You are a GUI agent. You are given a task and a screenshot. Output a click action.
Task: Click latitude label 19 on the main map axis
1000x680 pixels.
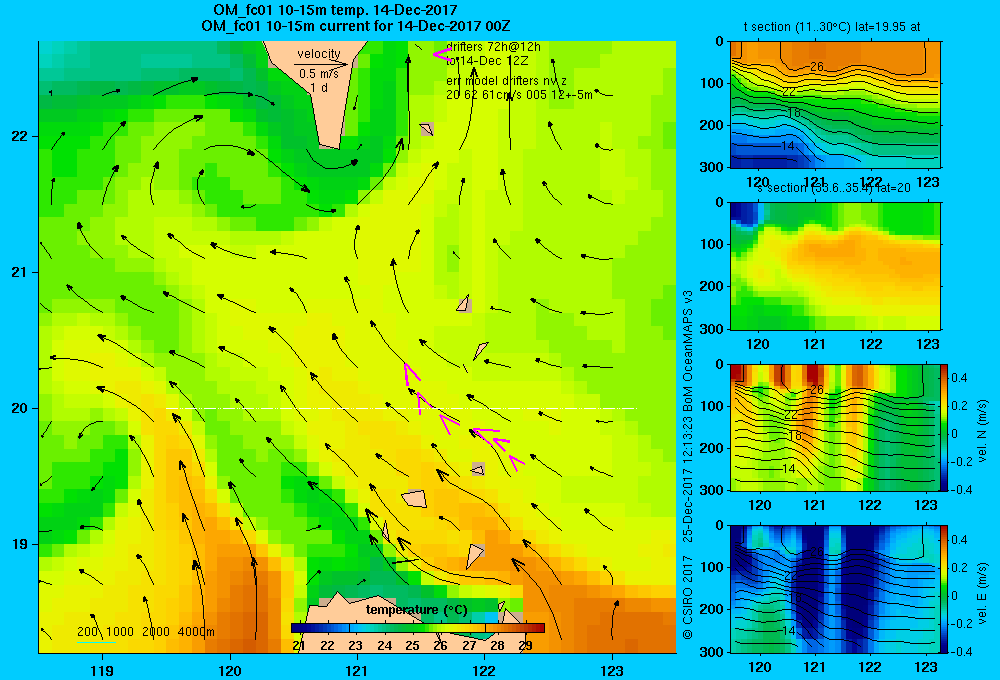[19, 544]
